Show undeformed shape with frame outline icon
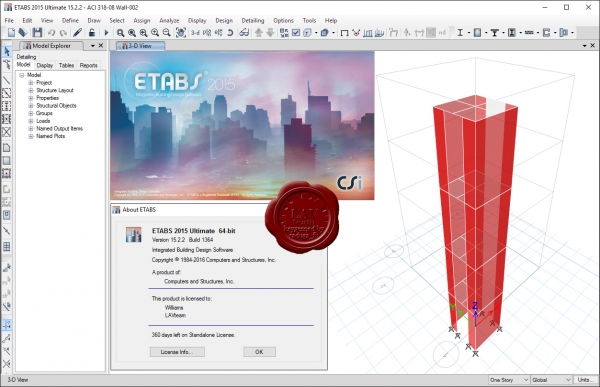Viewport: 600px width, 387px height. (344, 33)
